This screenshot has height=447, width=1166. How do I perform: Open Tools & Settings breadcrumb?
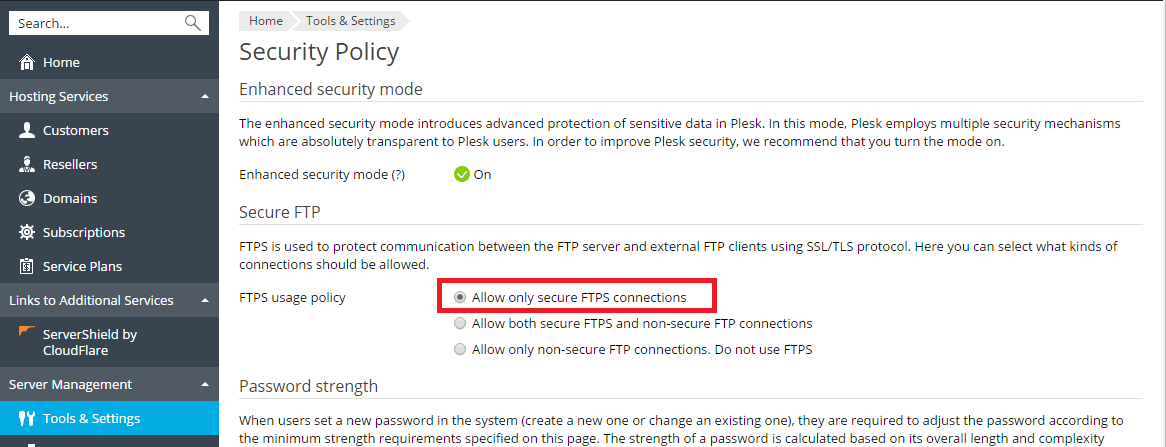pos(350,21)
